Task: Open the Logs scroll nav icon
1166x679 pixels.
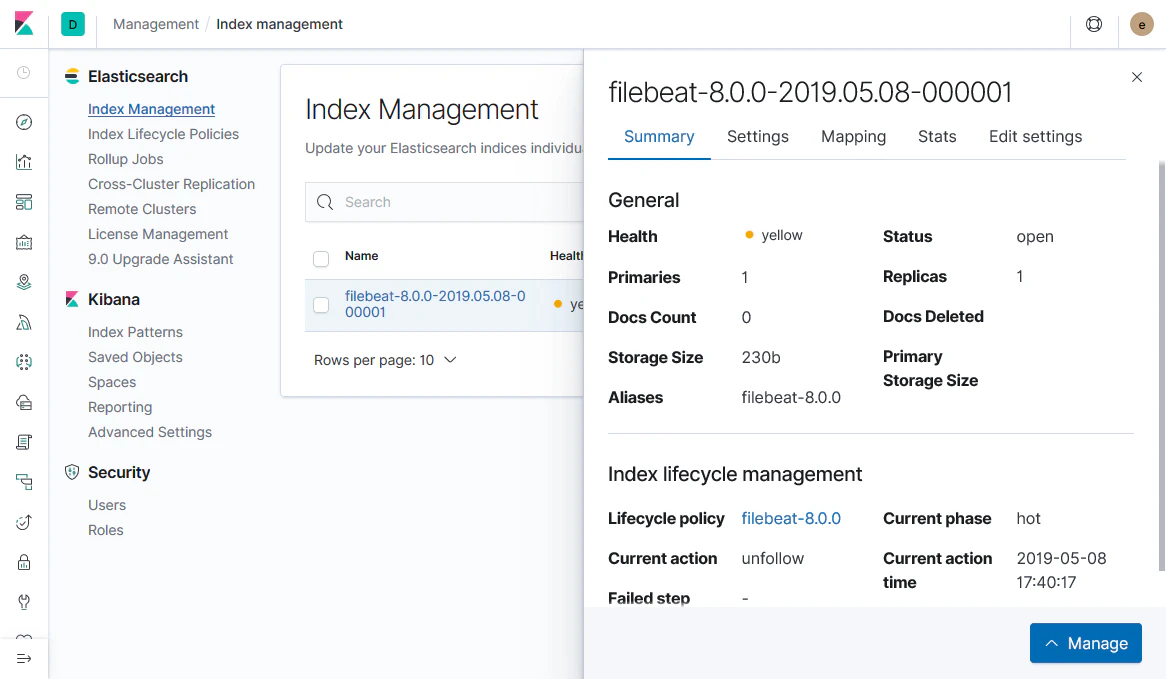Action: [x=24, y=443]
